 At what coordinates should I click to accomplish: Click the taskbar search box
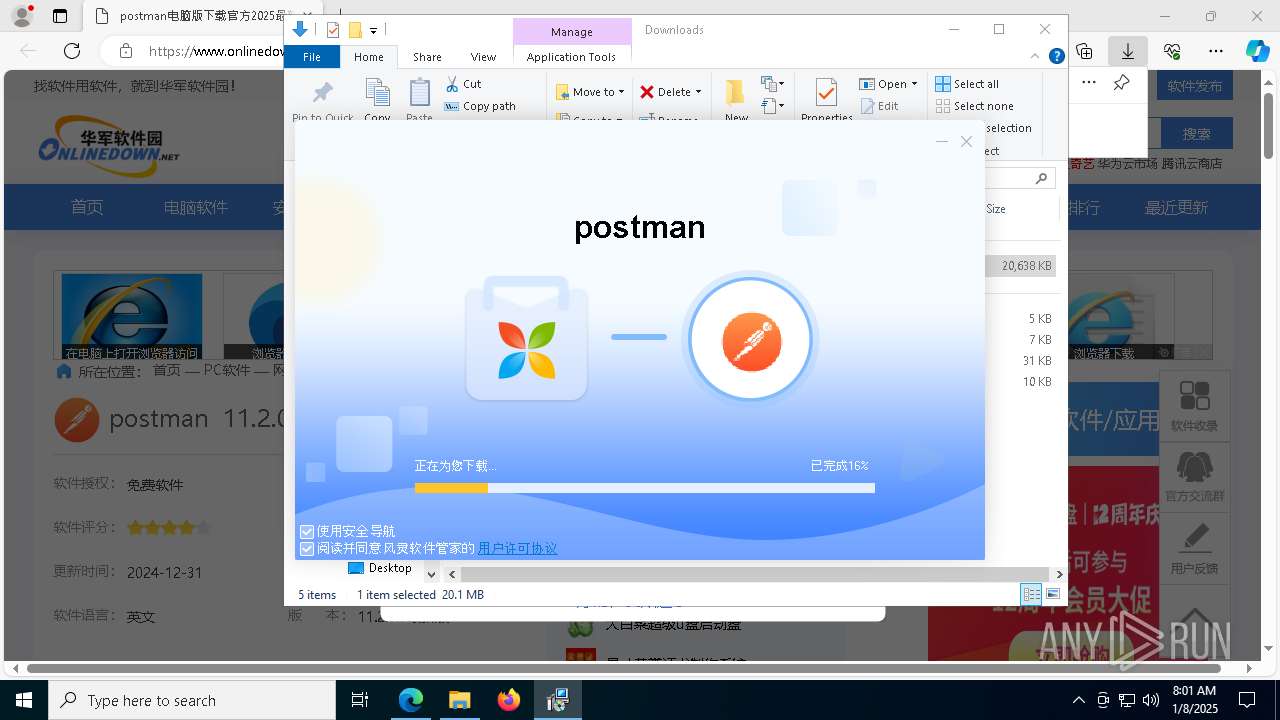(x=192, y=700)
